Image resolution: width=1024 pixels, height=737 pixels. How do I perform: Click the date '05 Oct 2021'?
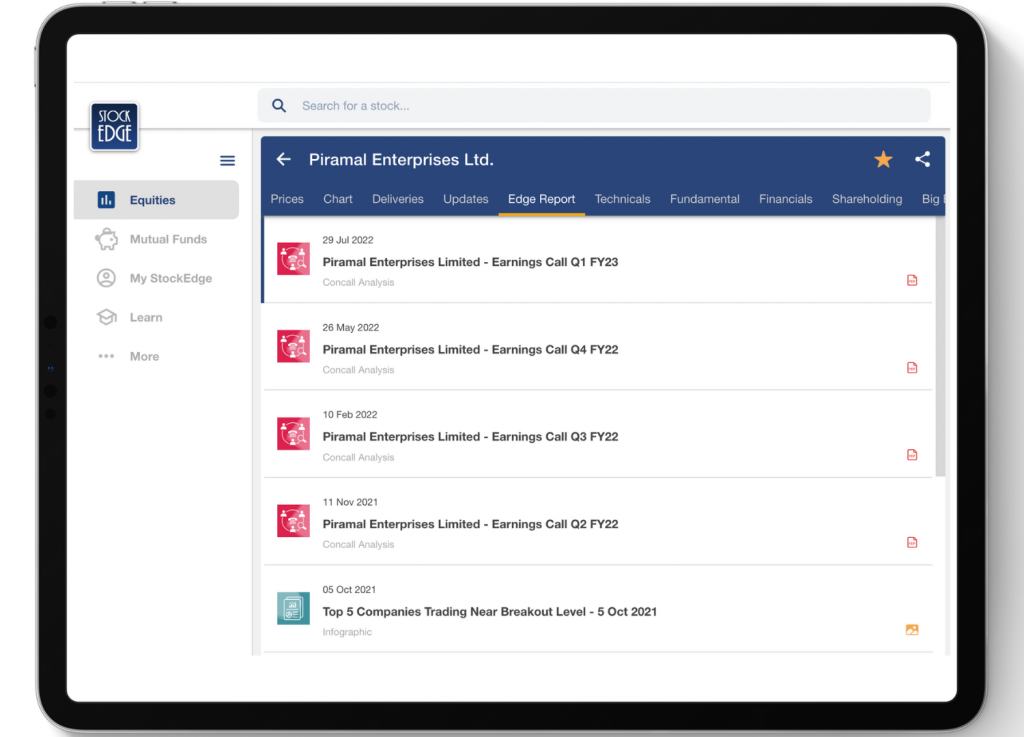point(349,589)
